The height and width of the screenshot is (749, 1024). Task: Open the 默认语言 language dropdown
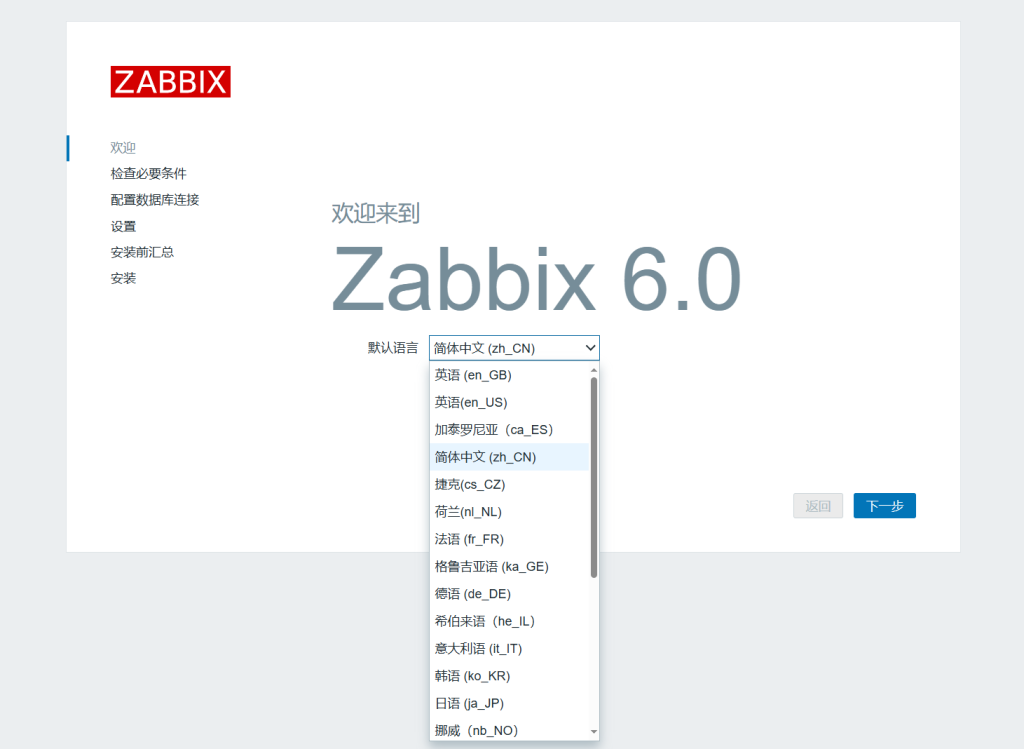coord(514,348)
